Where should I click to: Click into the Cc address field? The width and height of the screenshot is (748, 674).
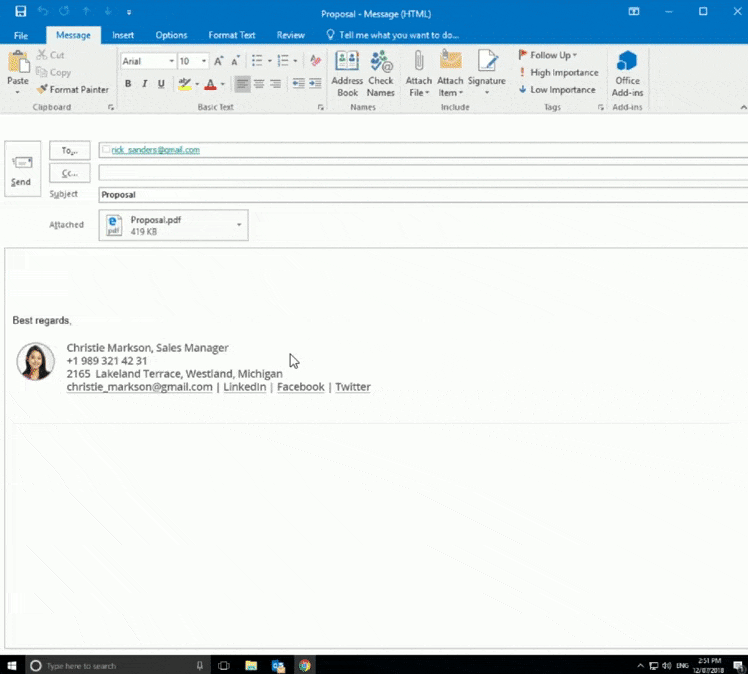(x=420, y=173)
